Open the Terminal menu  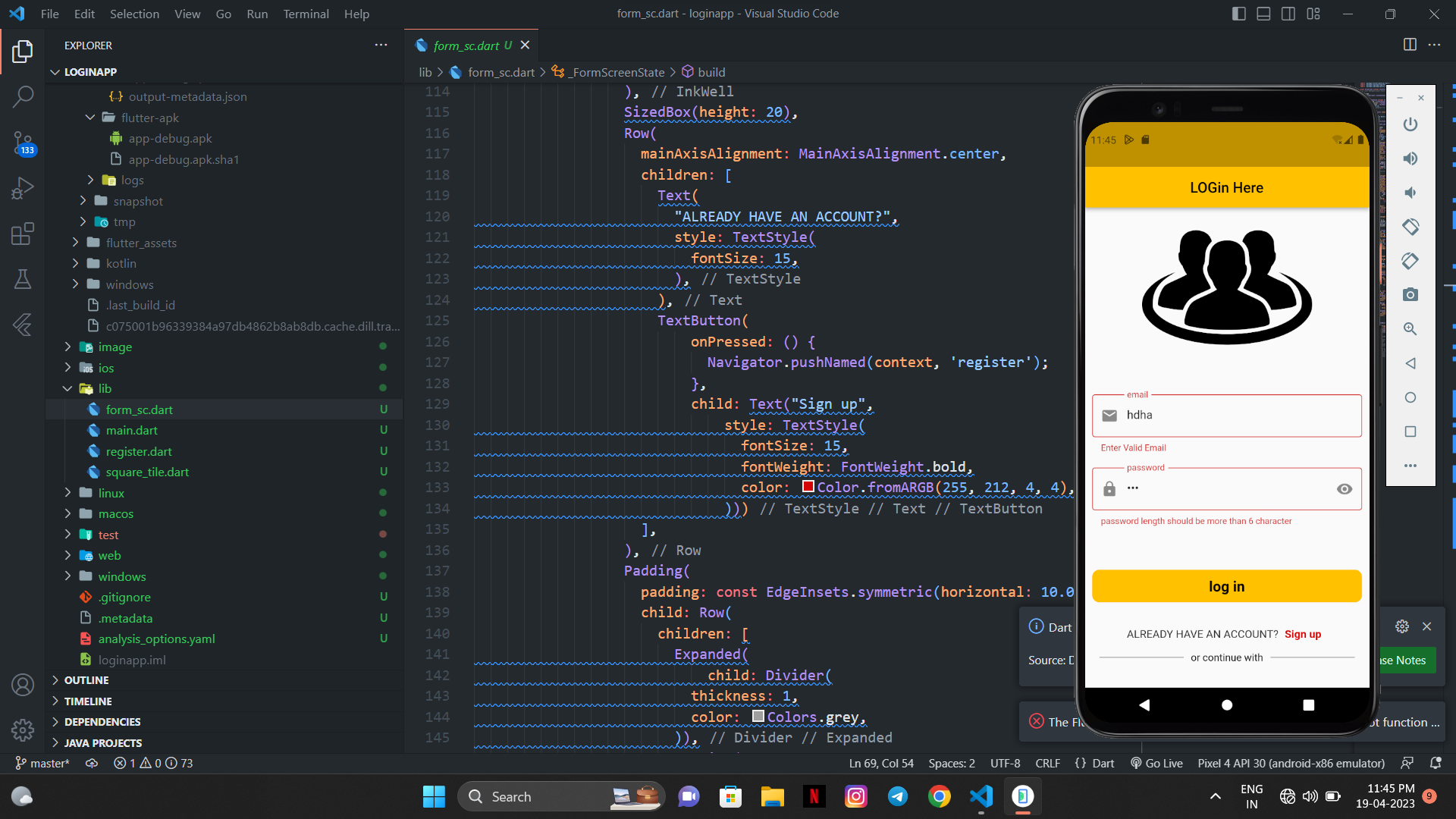coord(306,14)
